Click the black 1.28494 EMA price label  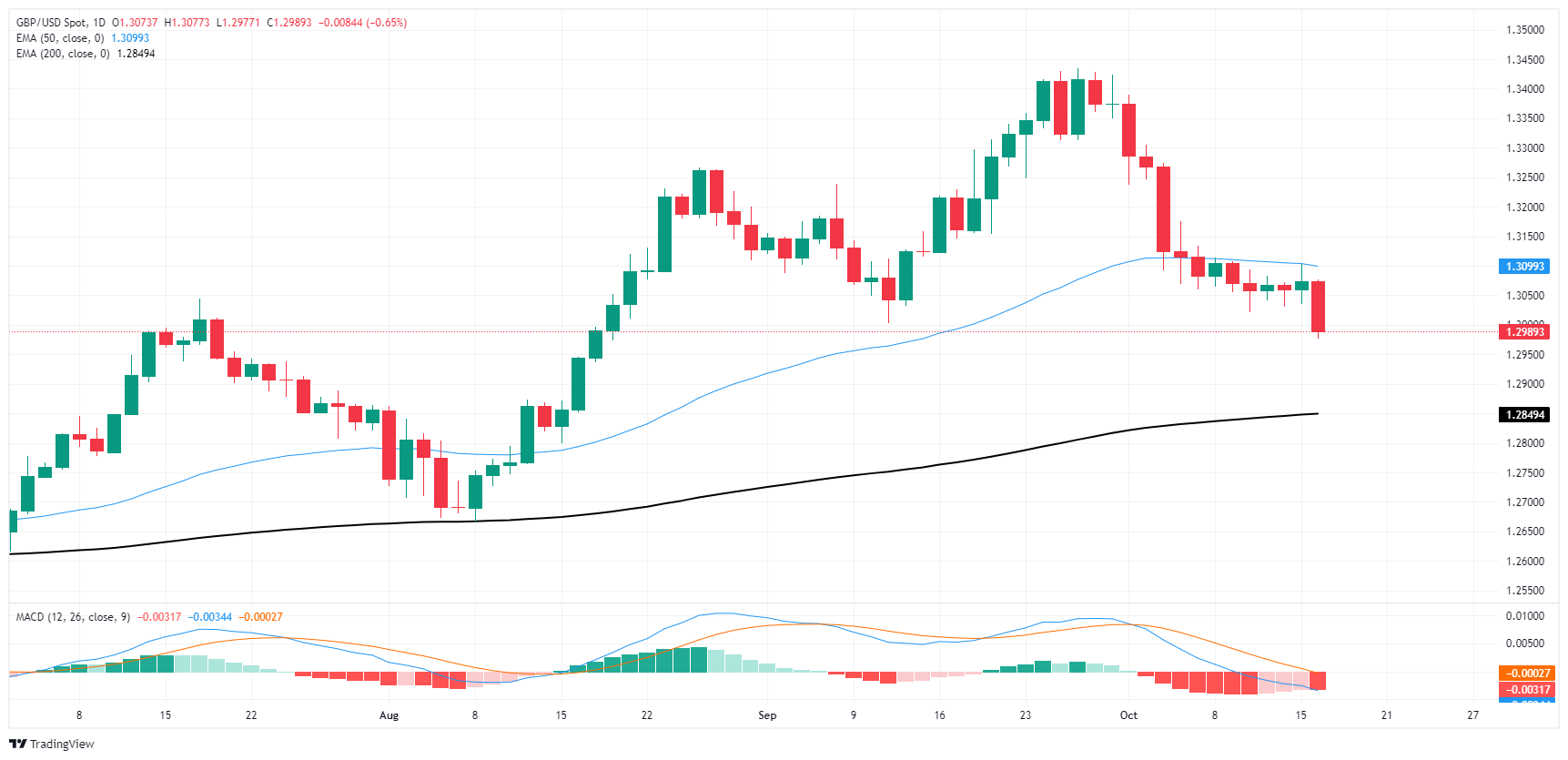(1523, 415)
